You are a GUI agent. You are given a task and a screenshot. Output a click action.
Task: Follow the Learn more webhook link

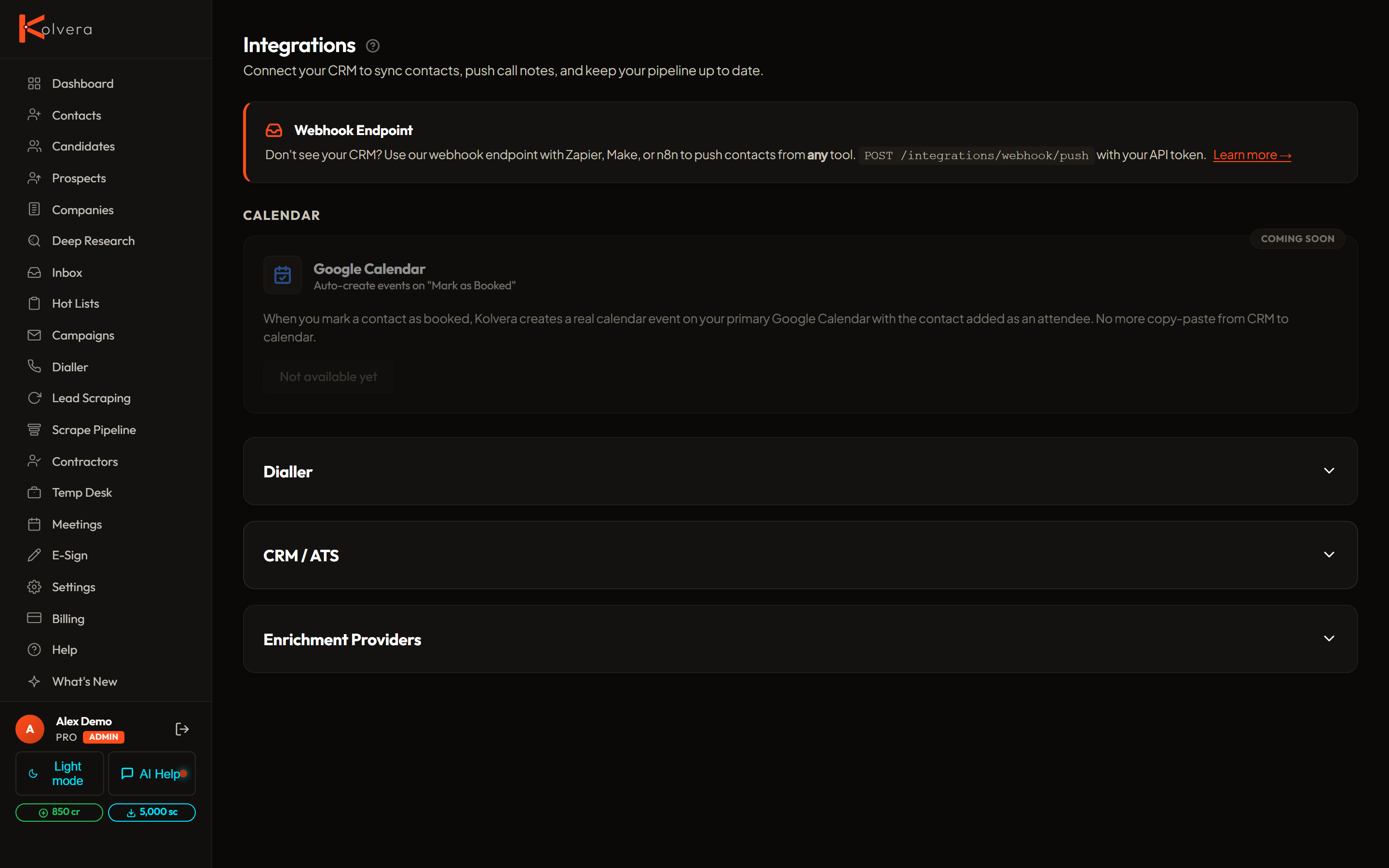click(x=1252, y=155)
